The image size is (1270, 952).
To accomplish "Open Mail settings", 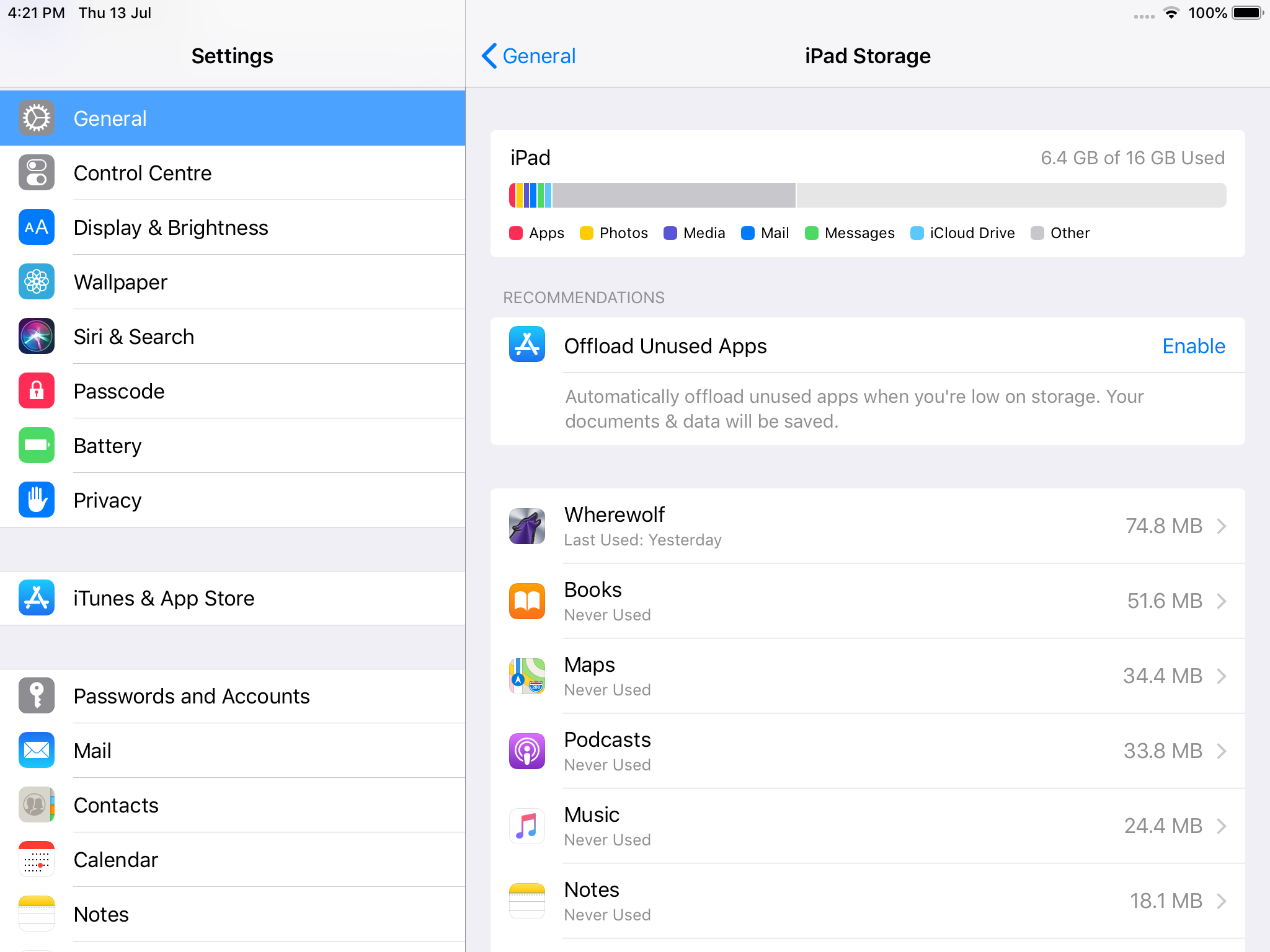I will coord(233,751).
